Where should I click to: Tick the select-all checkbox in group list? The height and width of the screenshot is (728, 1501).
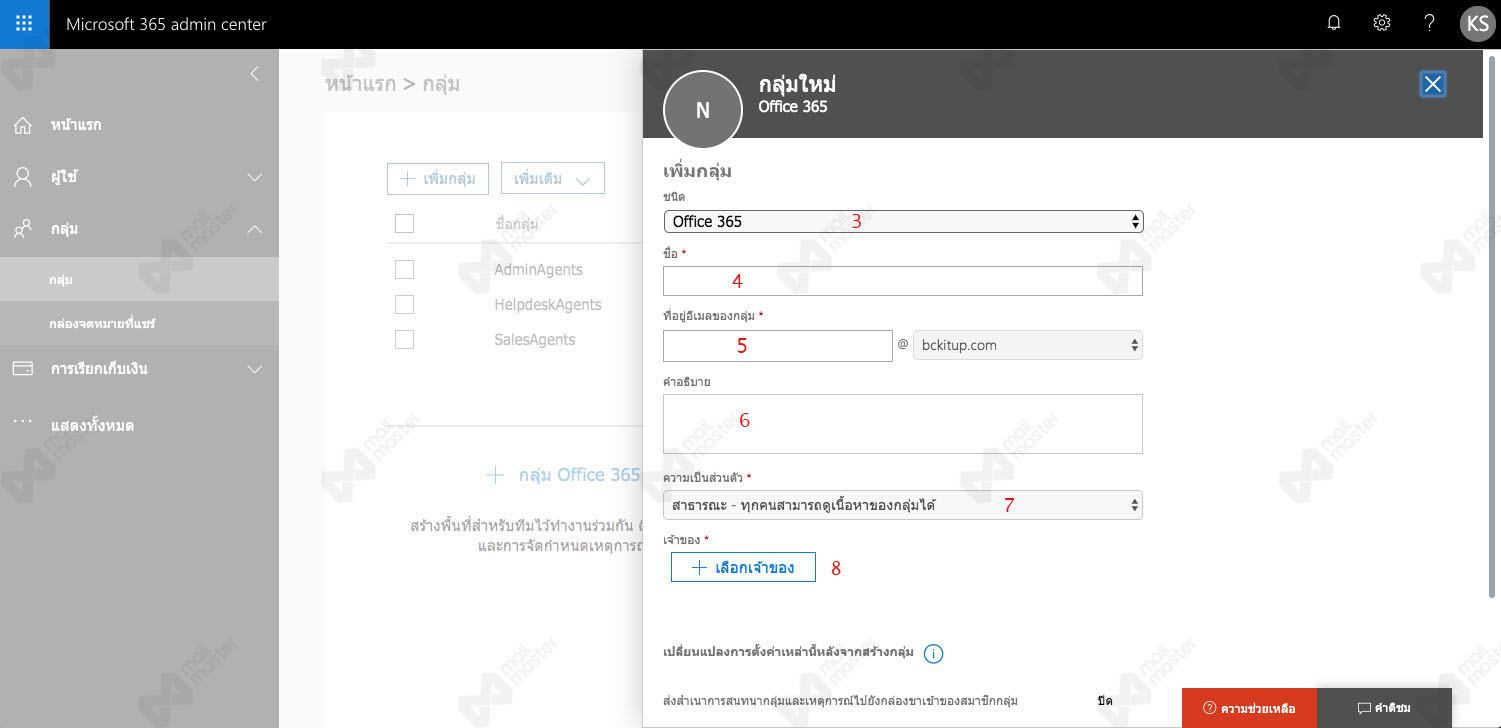tap(404, 223)
